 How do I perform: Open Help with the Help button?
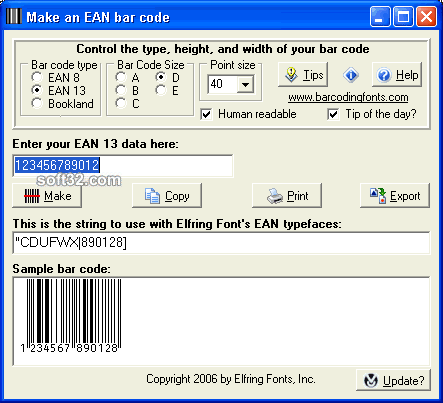point(397,75)
